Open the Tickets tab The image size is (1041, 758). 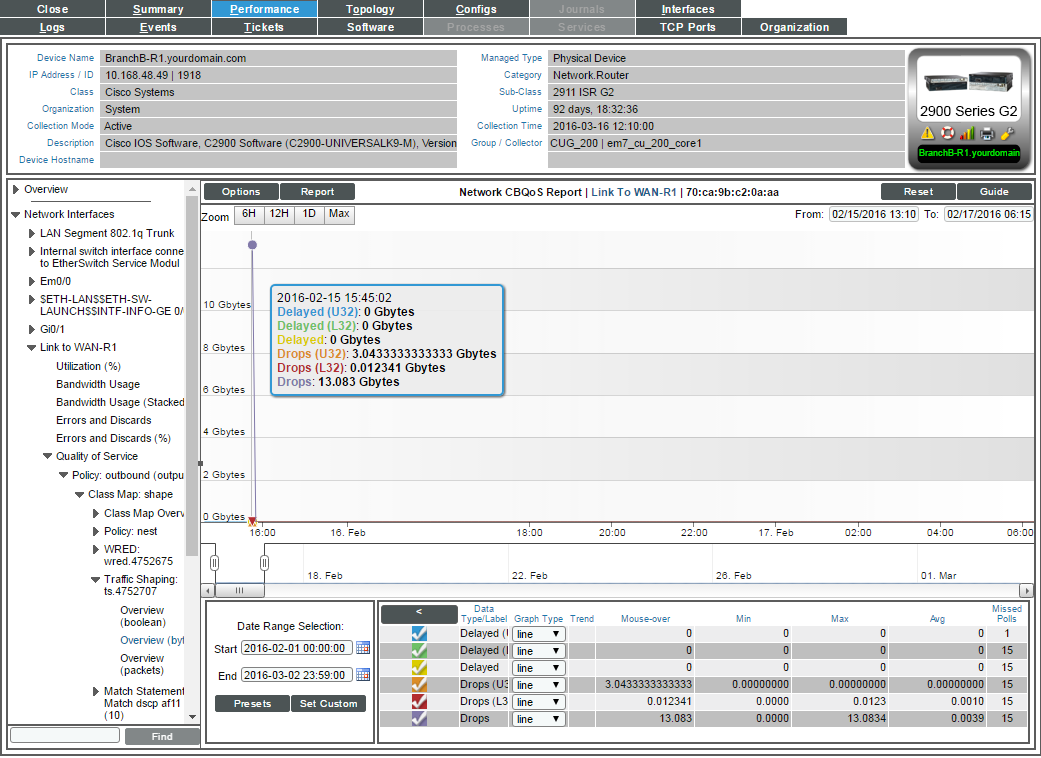(x=264, y=27)
